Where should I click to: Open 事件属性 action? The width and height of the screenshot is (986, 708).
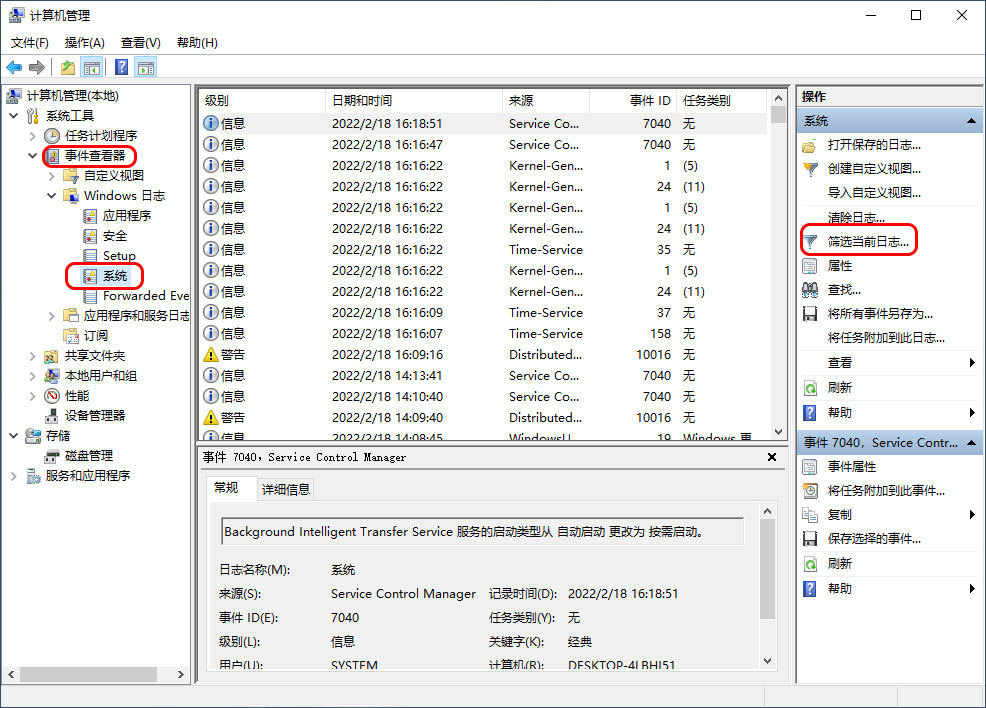[x=851, y=467]
